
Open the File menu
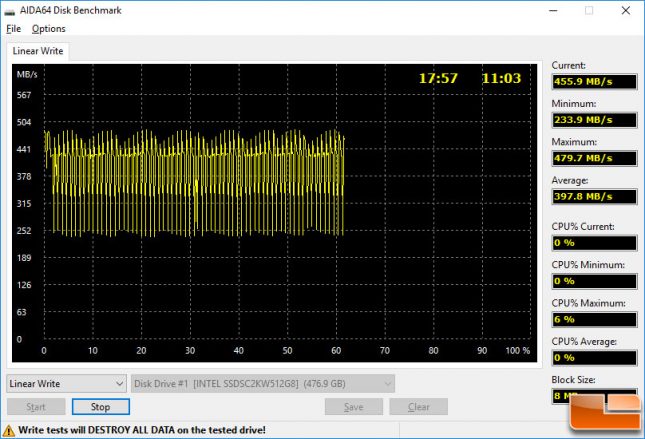[14, 29]
